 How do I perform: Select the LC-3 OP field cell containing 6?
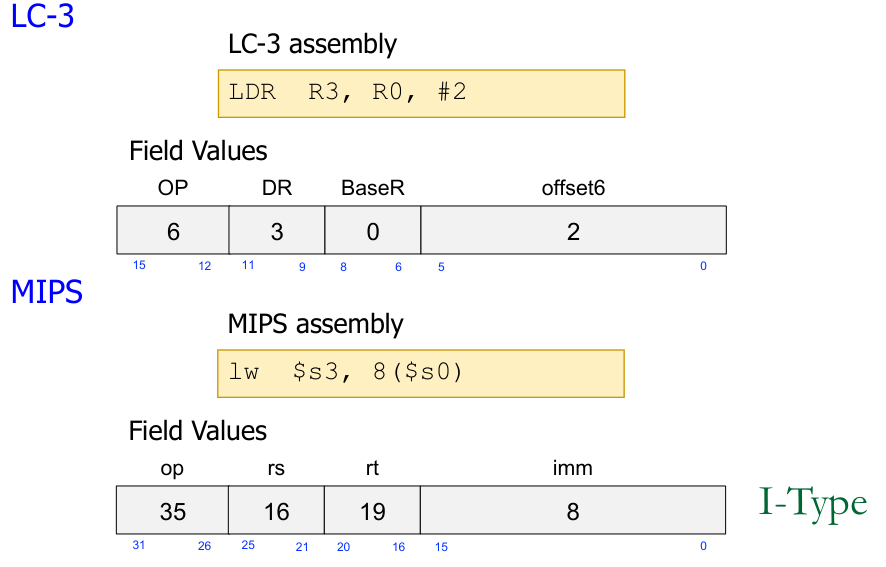[x=173, y=231]
